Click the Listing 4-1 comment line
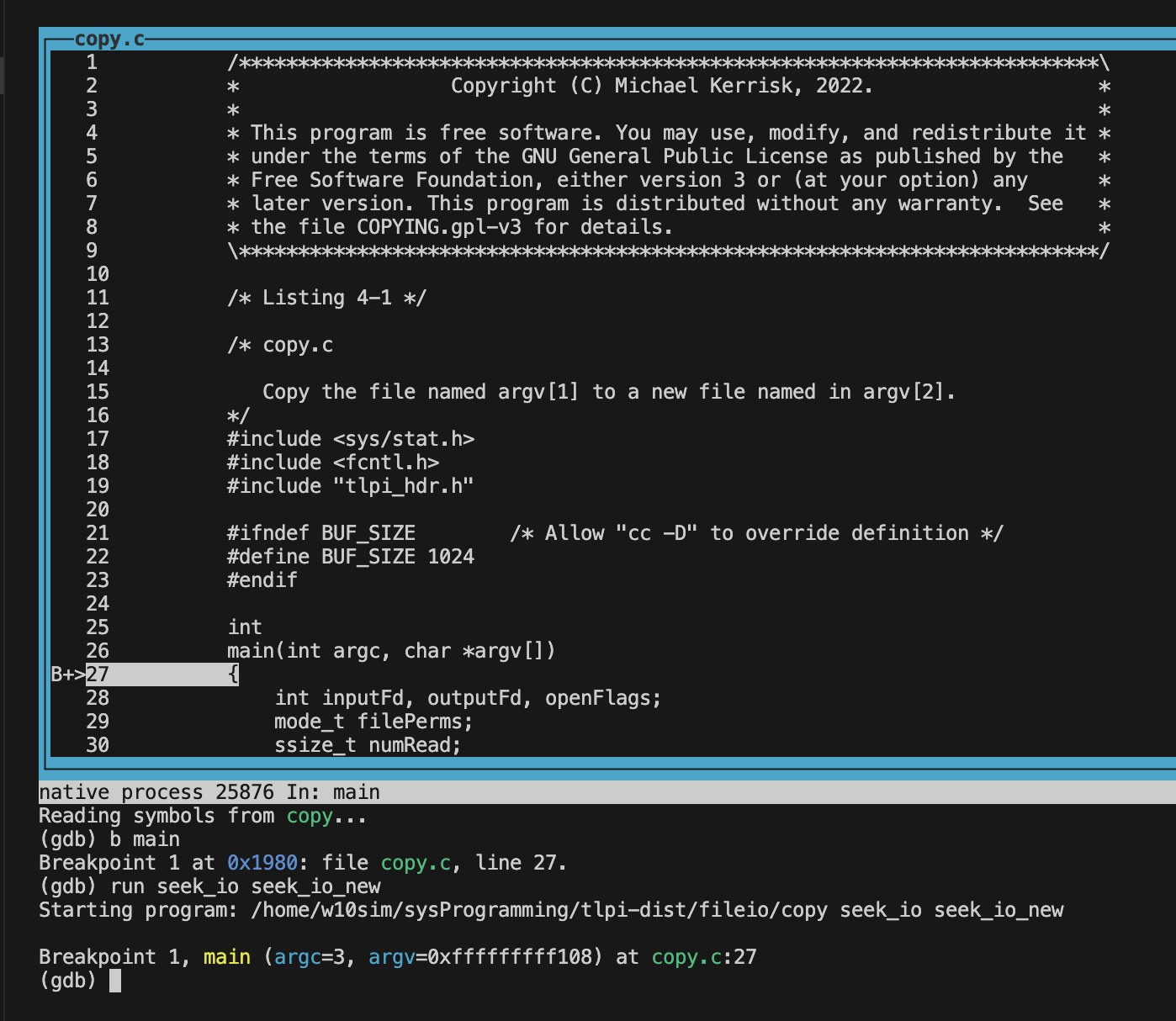Viewport: 1176px width, 1021px height. 326,298
